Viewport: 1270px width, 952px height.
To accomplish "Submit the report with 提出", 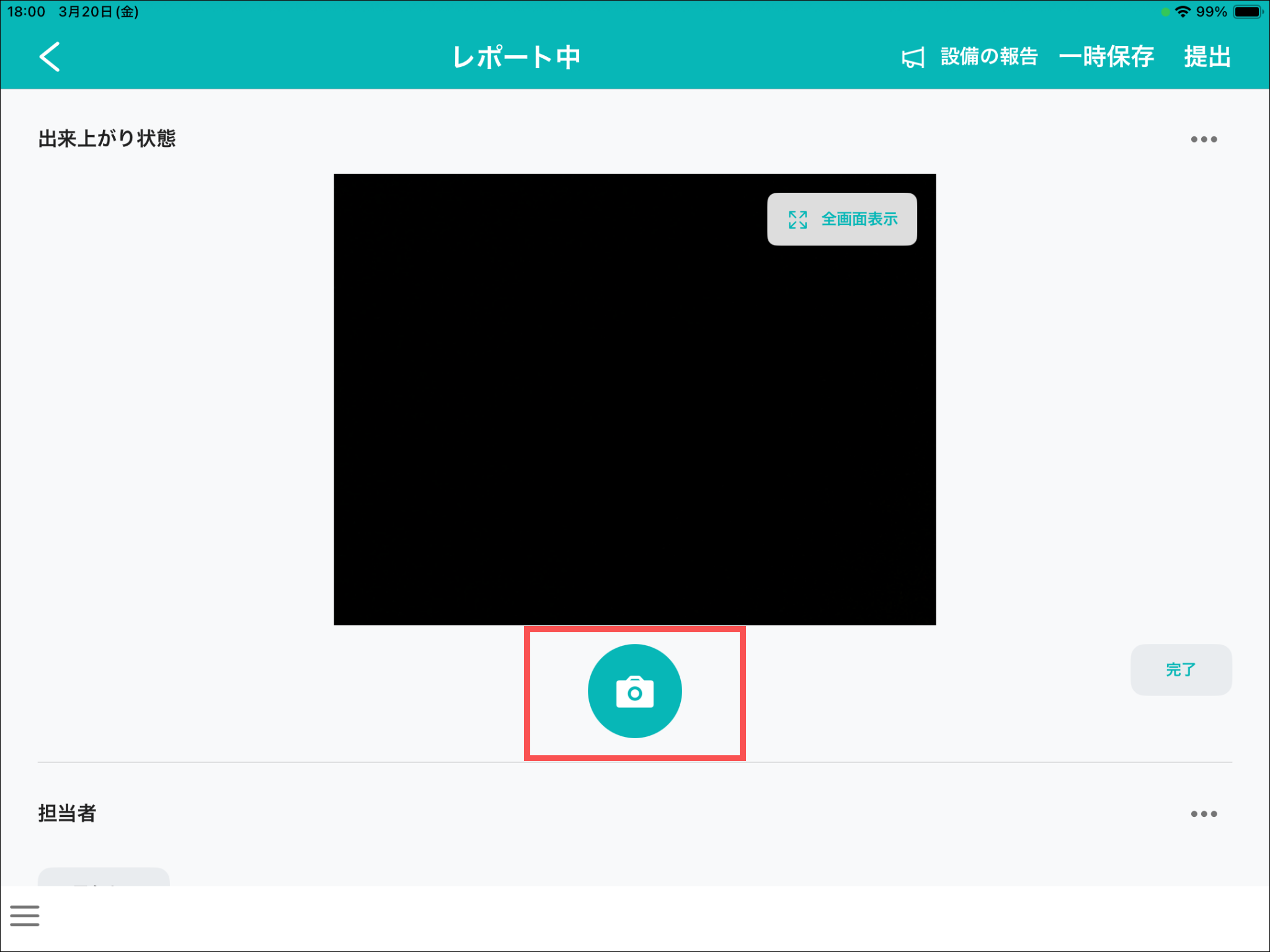I will [x=1207, y=57].
